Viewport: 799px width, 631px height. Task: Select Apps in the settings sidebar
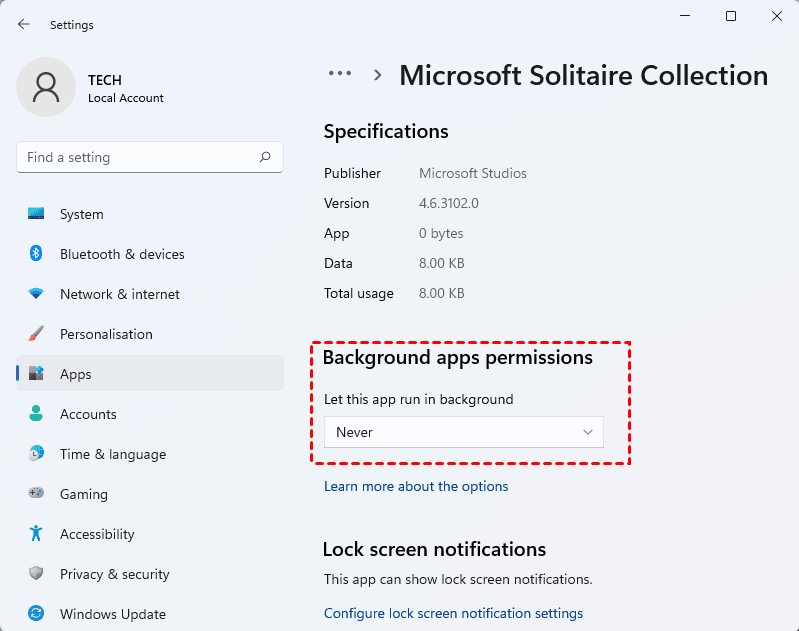point(75,374)
